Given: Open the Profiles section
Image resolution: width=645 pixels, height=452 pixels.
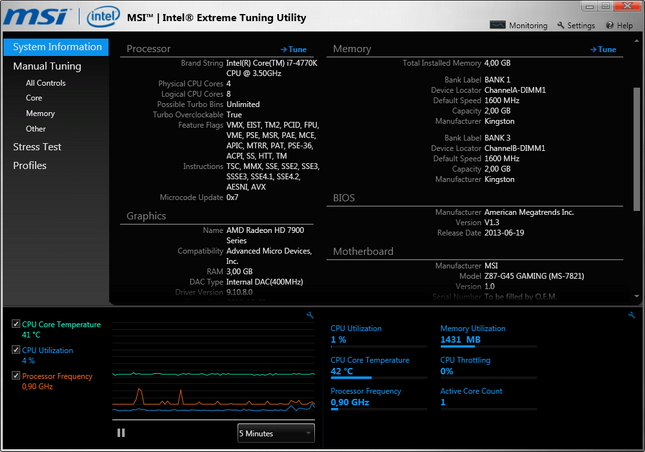Looking at the screenshot, I should pyautogui.click(x=30, y=165).
